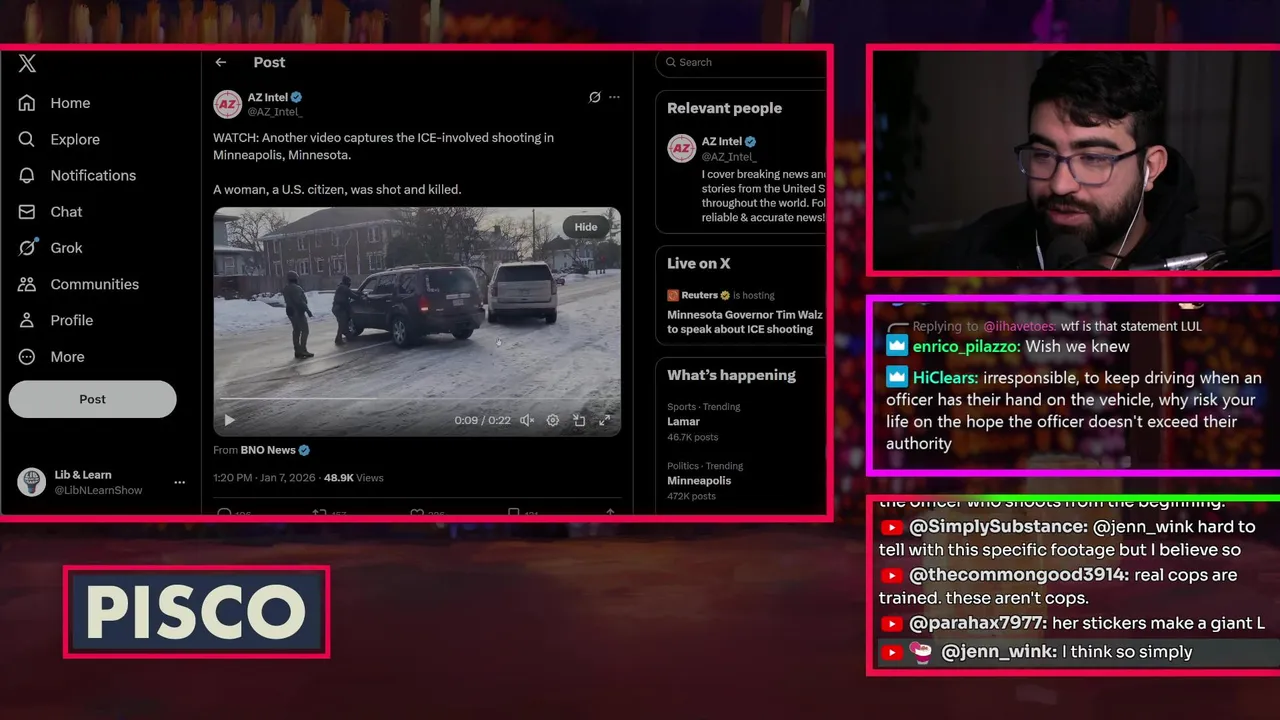The width and height of the screenshot is (1280, 720).
Task: Play the video with the play icon
Action: pos(229,421)
